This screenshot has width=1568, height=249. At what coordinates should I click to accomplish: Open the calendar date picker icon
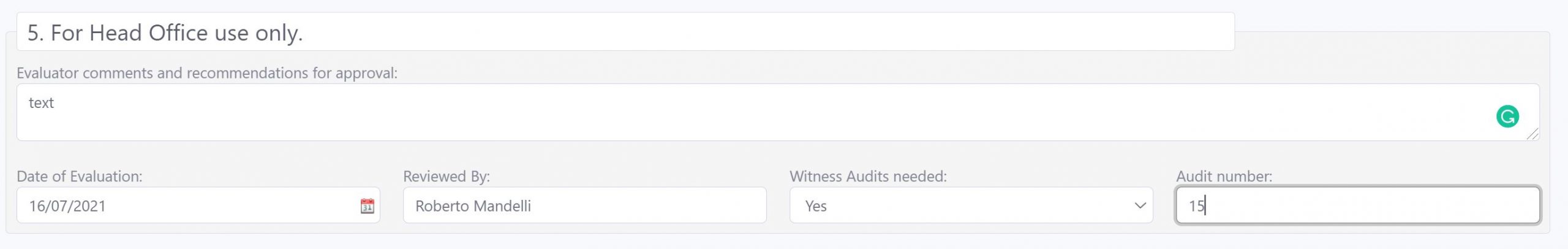pos(367,206)
